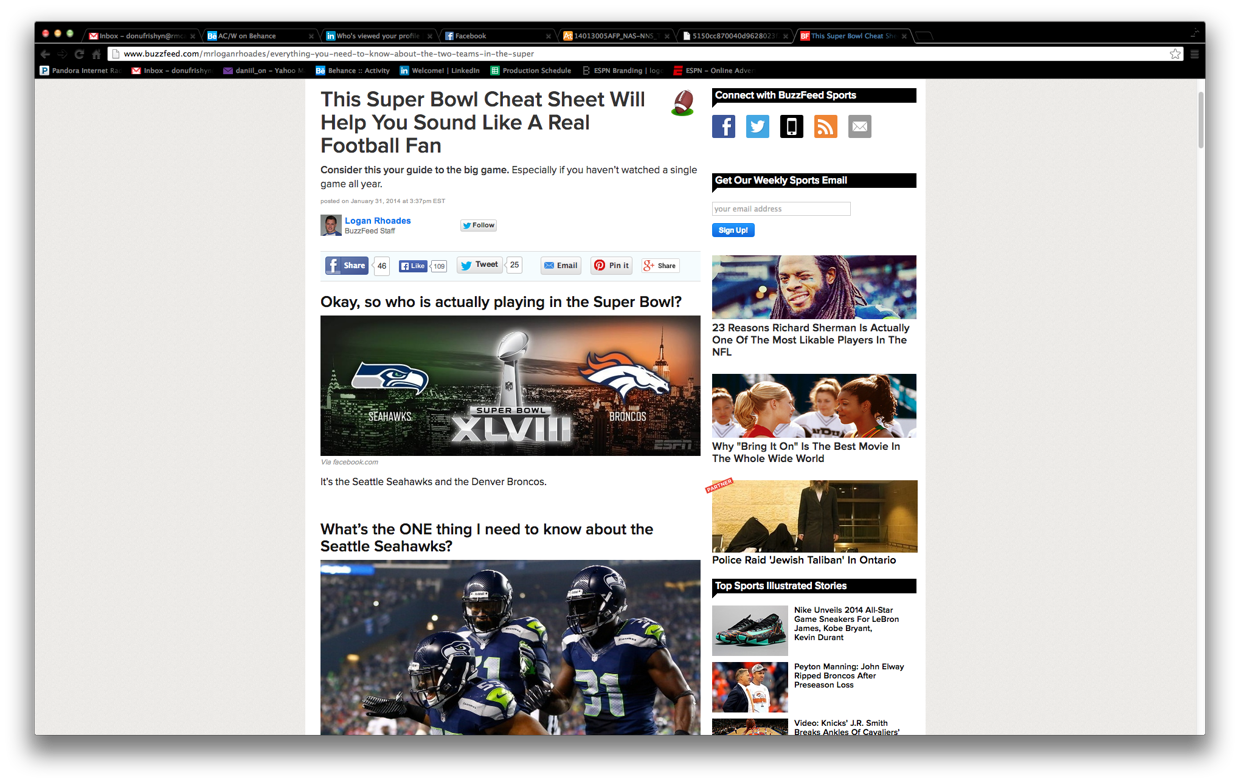Like the article with Facebook Like
Screen dimensions: 1240x783
[x=413, y=266]
